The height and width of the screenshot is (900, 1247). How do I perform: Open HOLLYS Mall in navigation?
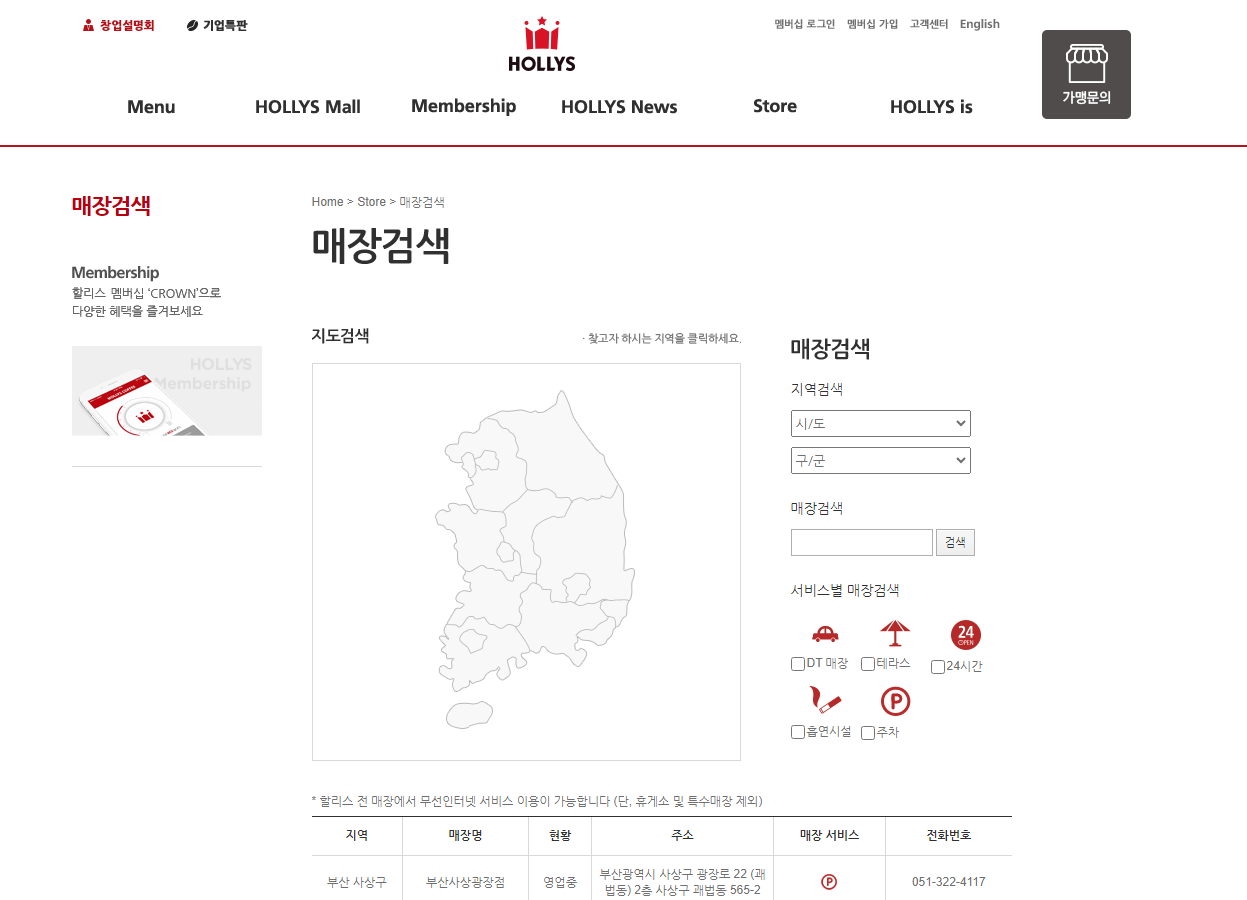pos(308,107)
